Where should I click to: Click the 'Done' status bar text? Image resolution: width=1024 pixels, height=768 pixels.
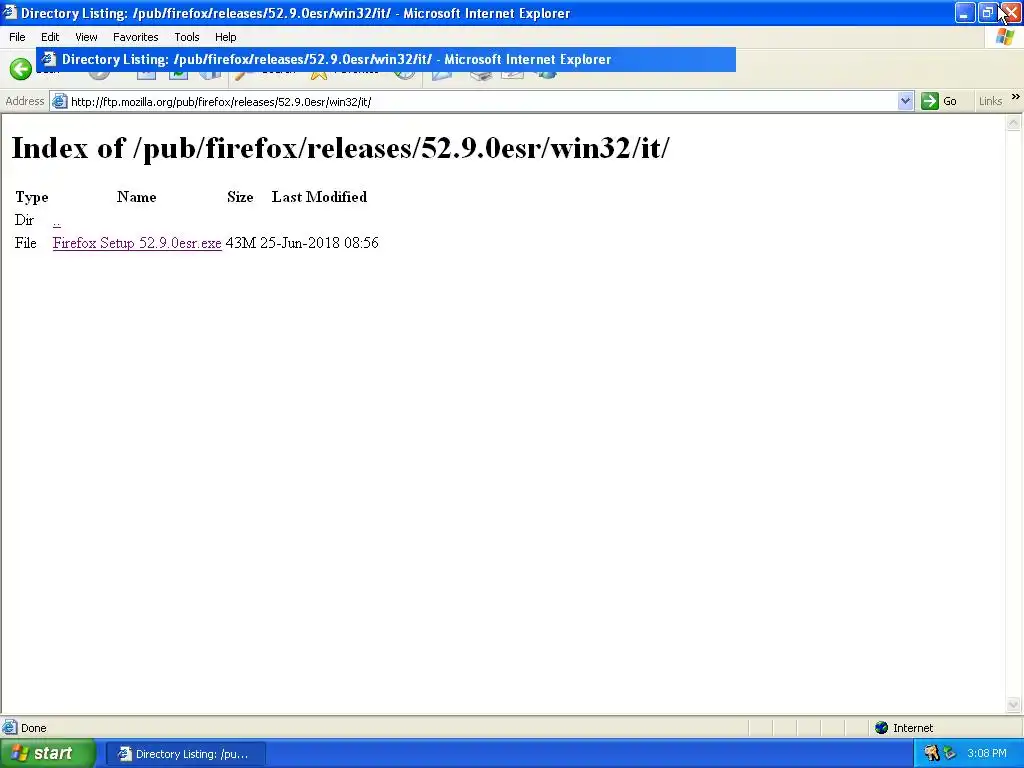33,728
